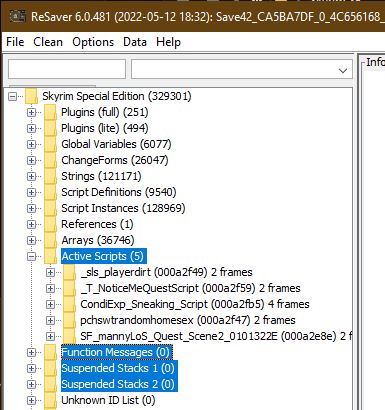Select Plugins (full) (251) row

coord(105,112)
